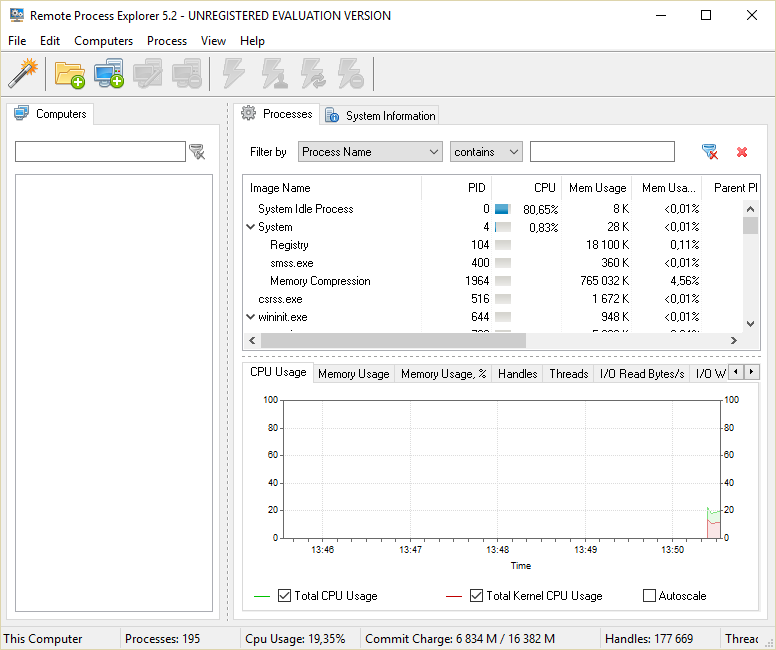Click 'This Computer' in status bar
The width and height of the screenshot is (776, 650).
coord(43,639)
